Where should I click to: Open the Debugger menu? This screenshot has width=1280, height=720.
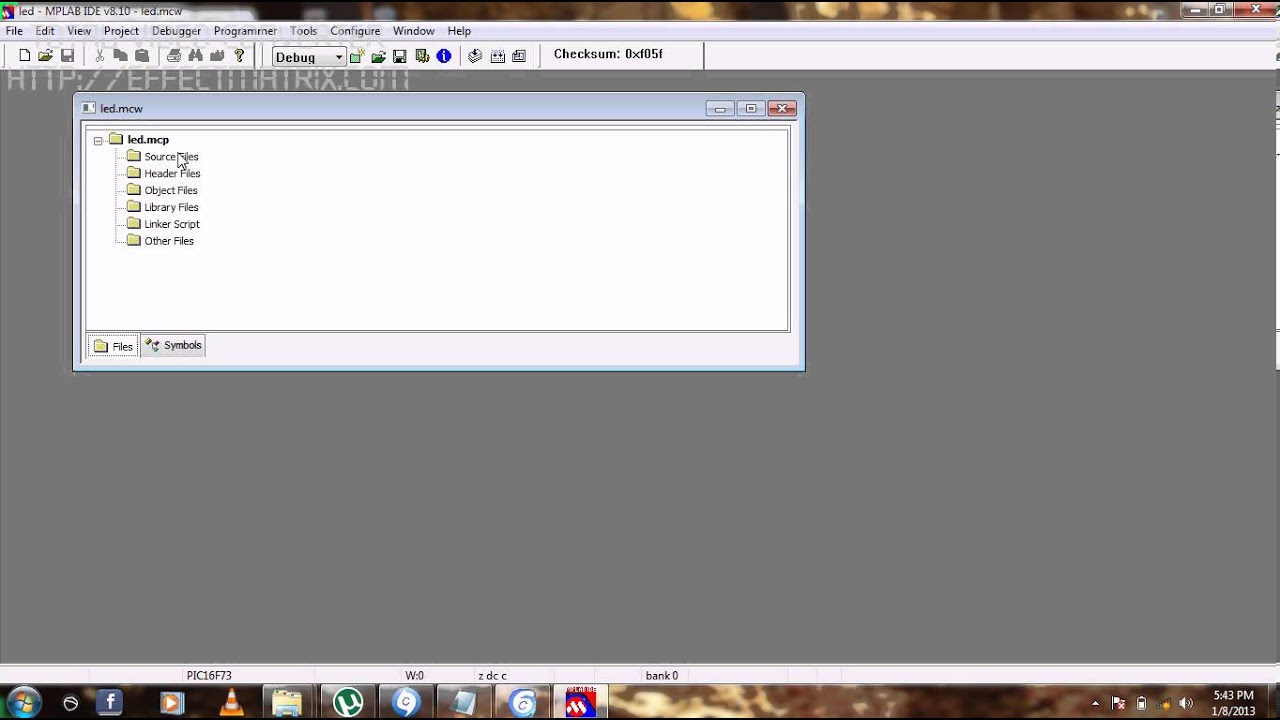tap(176, 31)
